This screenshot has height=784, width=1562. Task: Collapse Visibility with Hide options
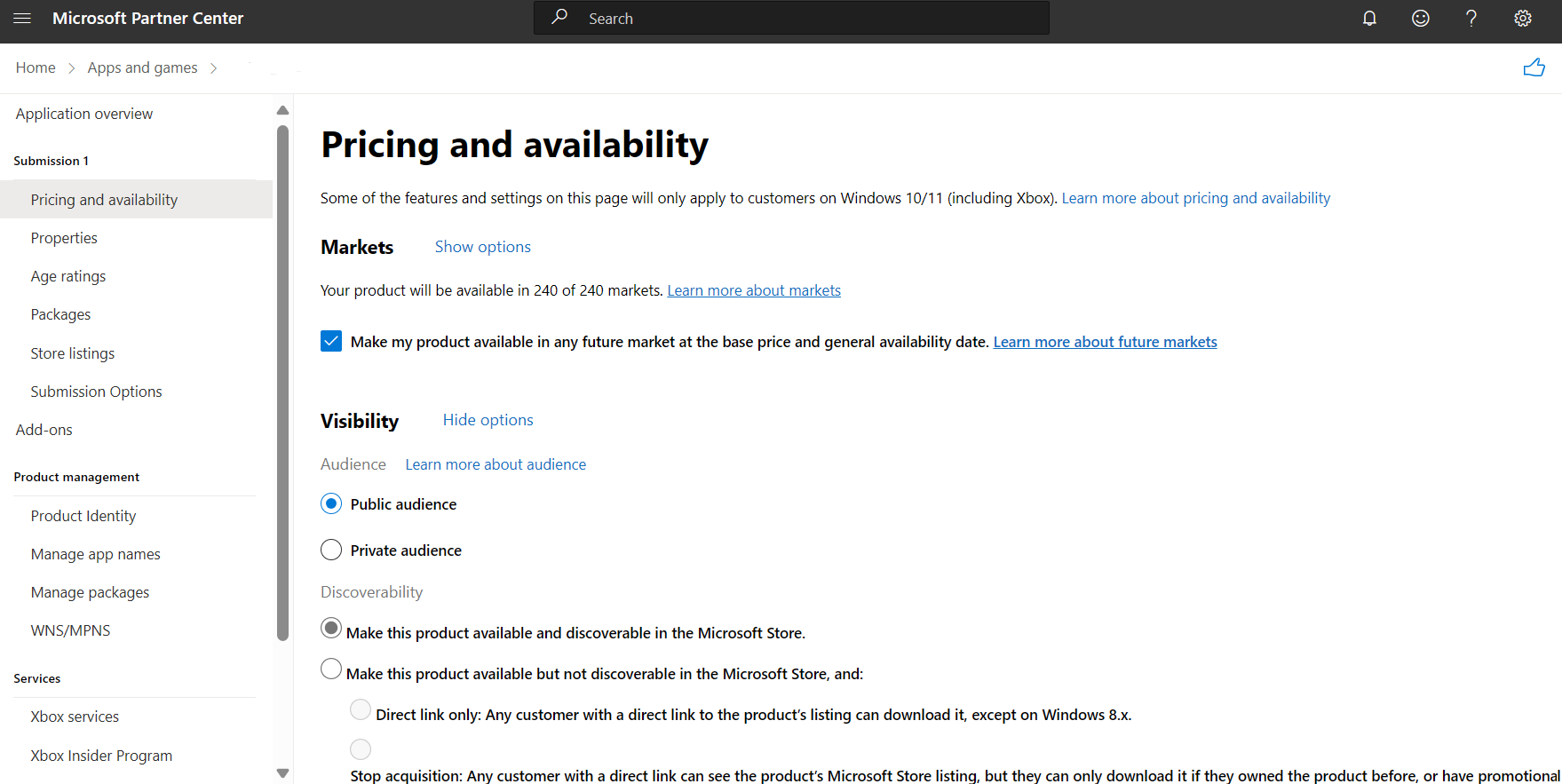[x=488, y=420]
